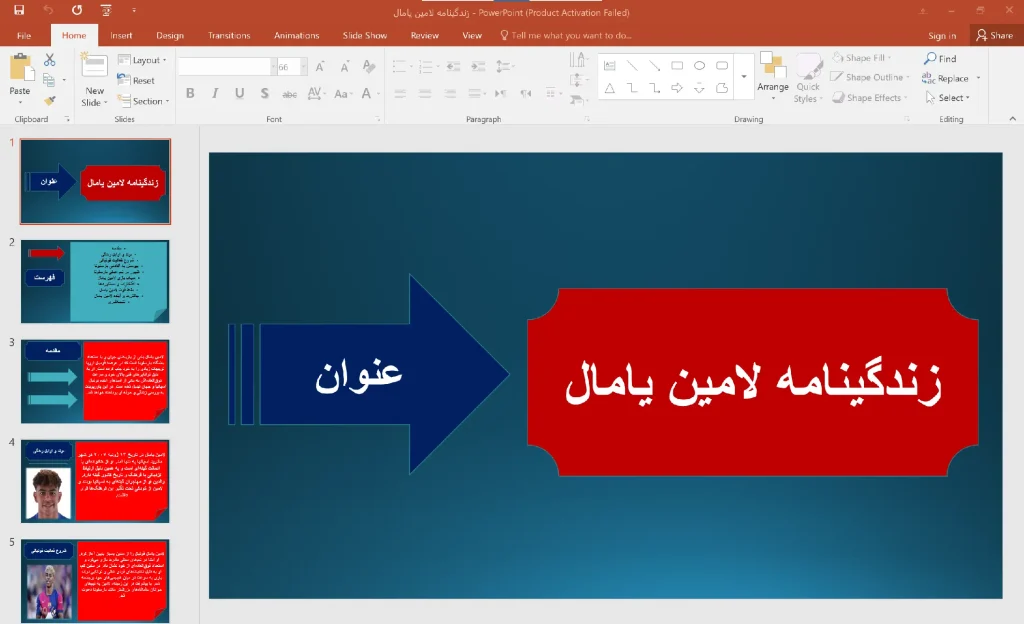The width and height of the screenshot is (1024, 624).
Task: Open the Layout dropdown
Action: 142,60
